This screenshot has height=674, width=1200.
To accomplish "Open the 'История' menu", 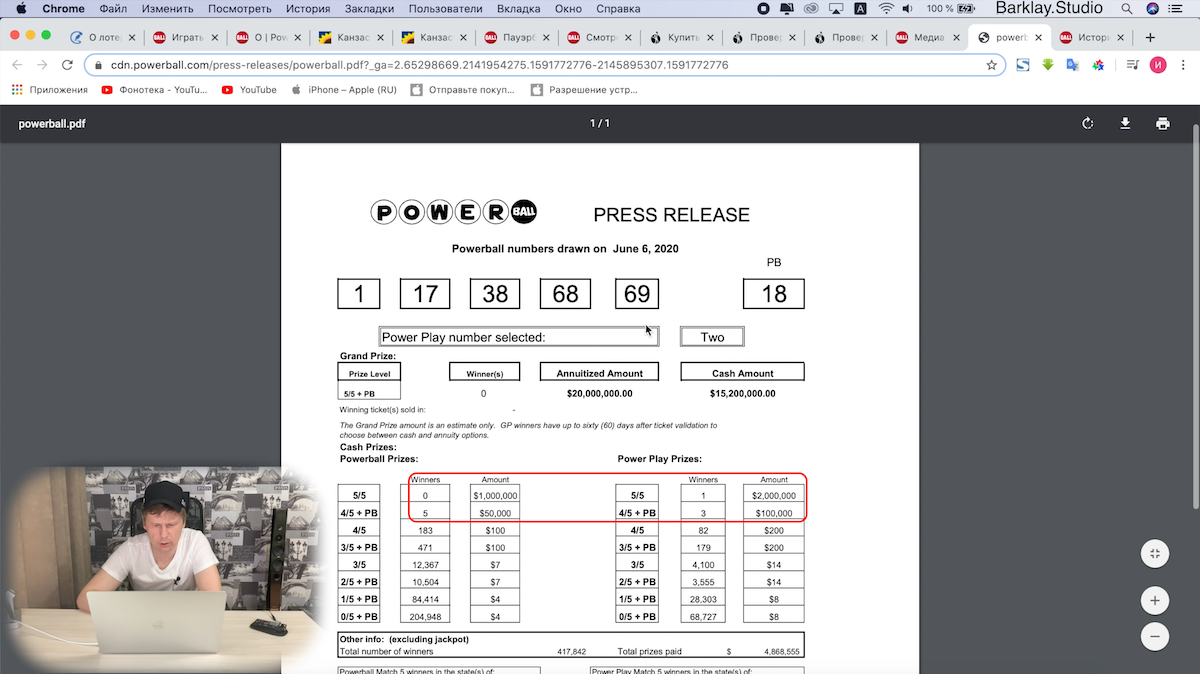I will coord(308,9).
